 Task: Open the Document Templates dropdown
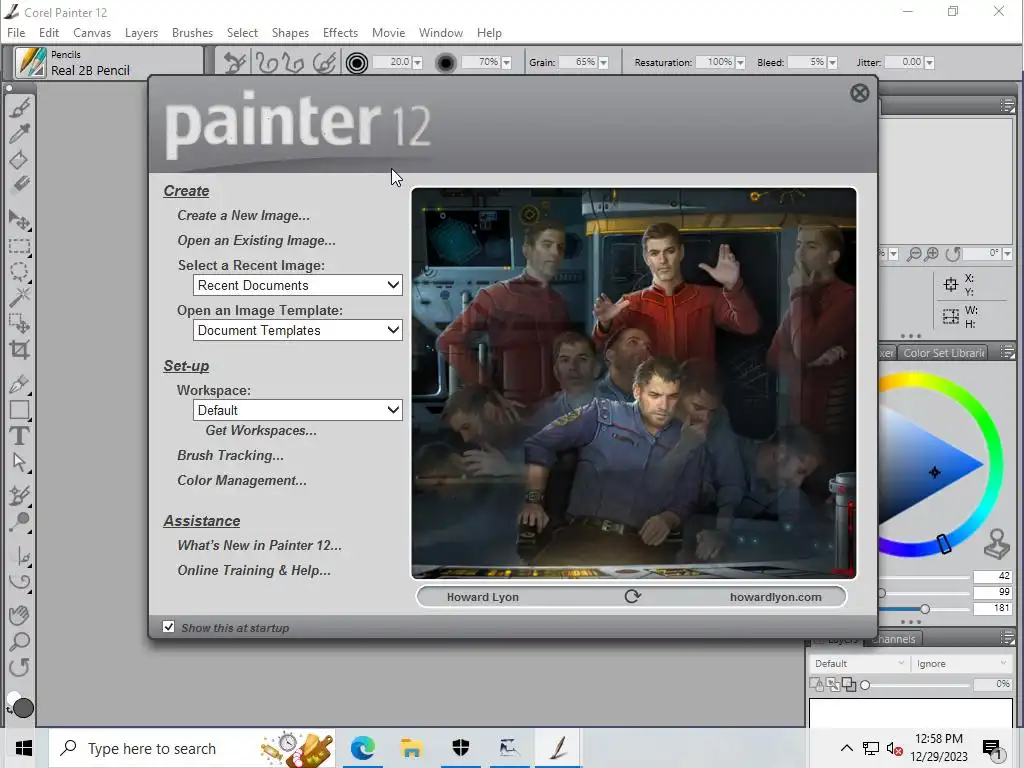pos(298,330)
